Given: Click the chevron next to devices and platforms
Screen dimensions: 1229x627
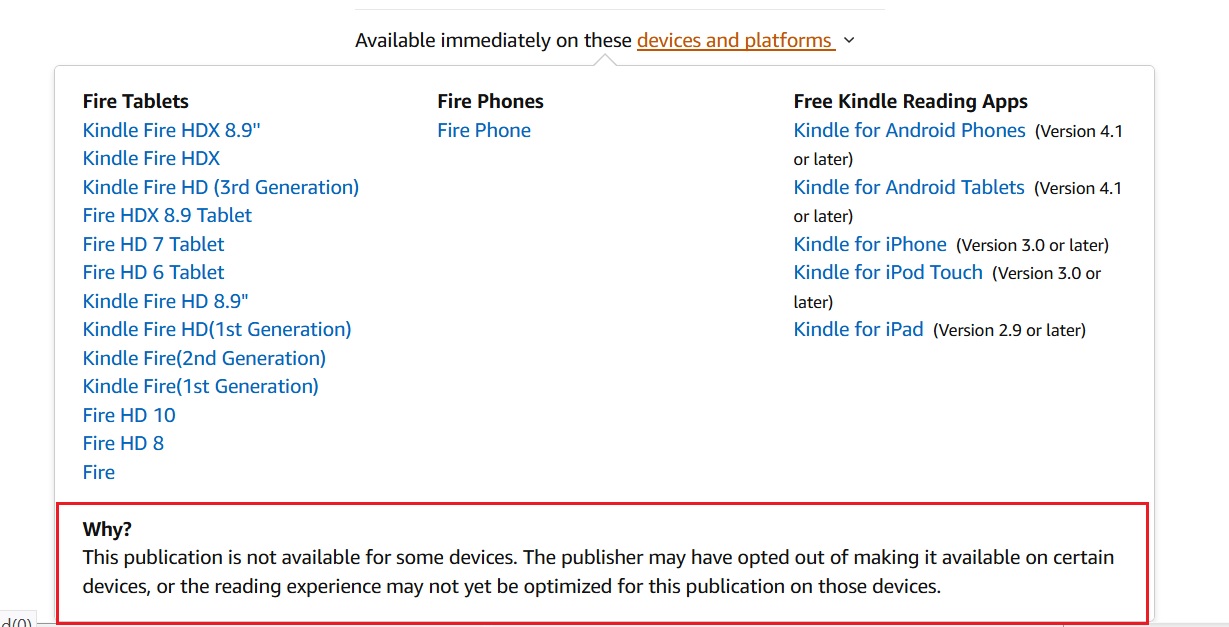Looking at the screenshot, I should 848,41.
